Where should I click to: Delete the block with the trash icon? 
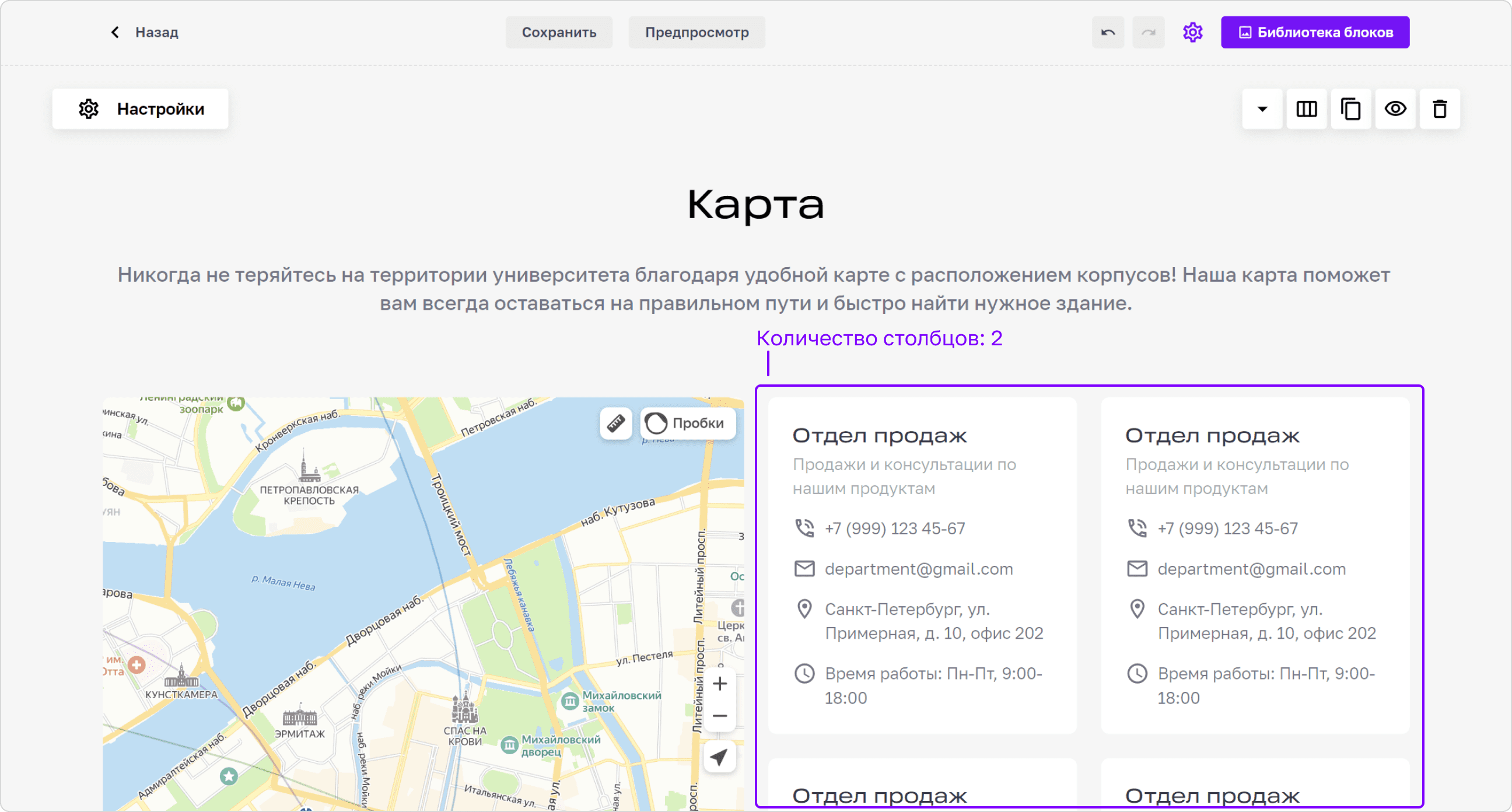click(x=1439, y=108)
